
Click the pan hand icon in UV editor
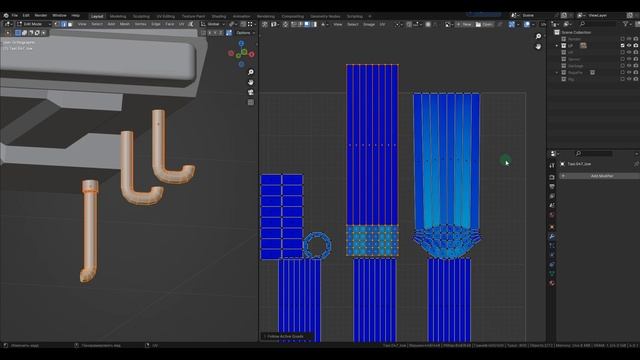click(x=538, y=47)
